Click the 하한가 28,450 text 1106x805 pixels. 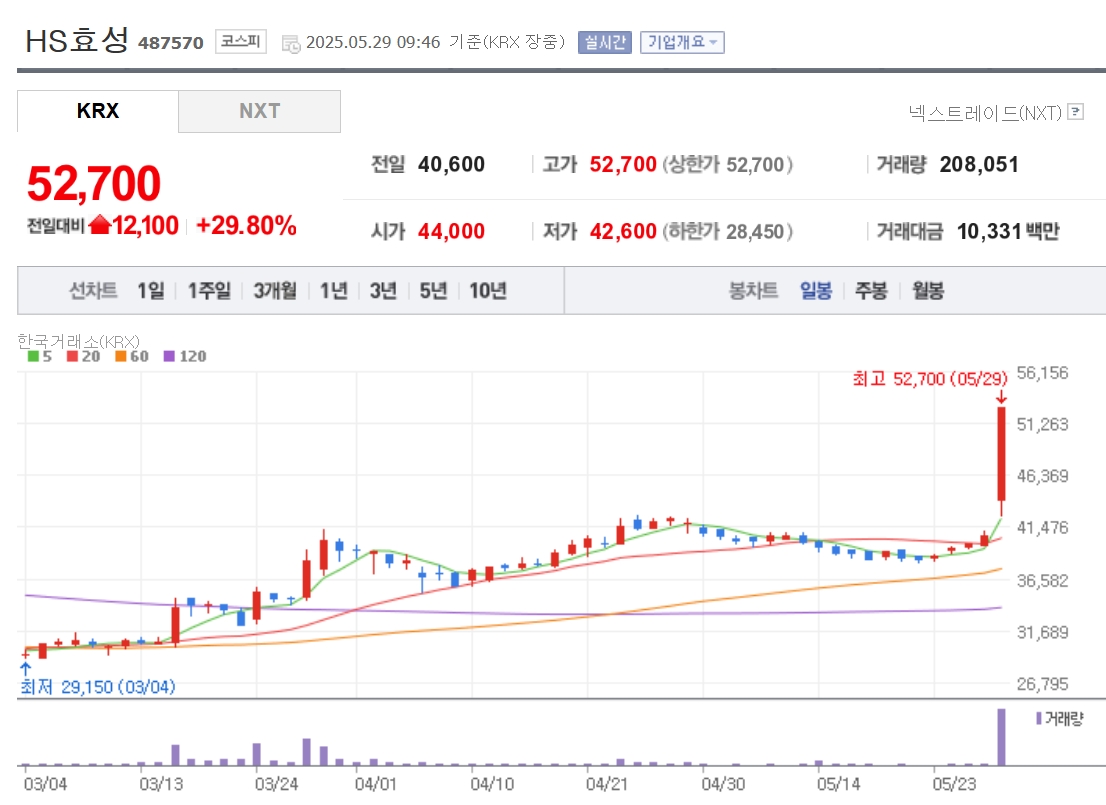727,231
